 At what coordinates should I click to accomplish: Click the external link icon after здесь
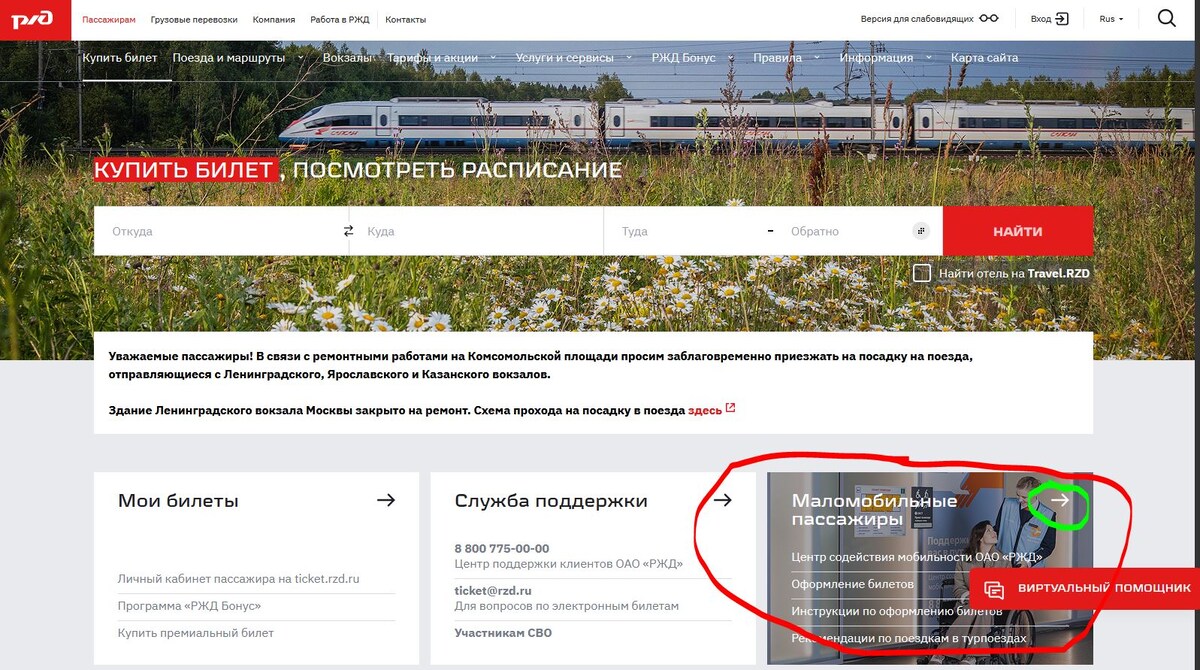[730, 408]
